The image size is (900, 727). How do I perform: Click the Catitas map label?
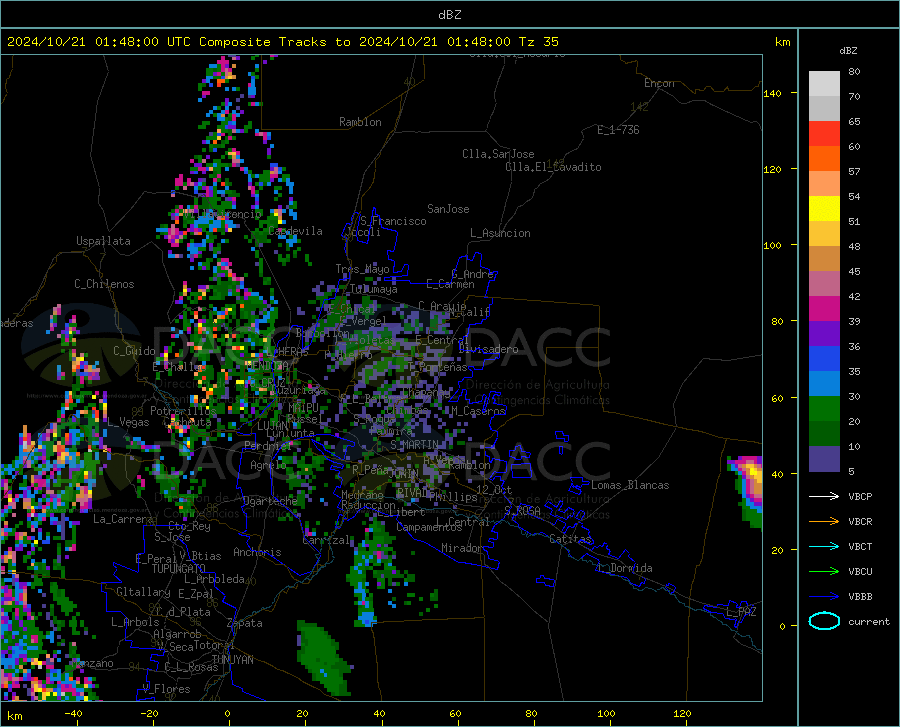point(570,539)
